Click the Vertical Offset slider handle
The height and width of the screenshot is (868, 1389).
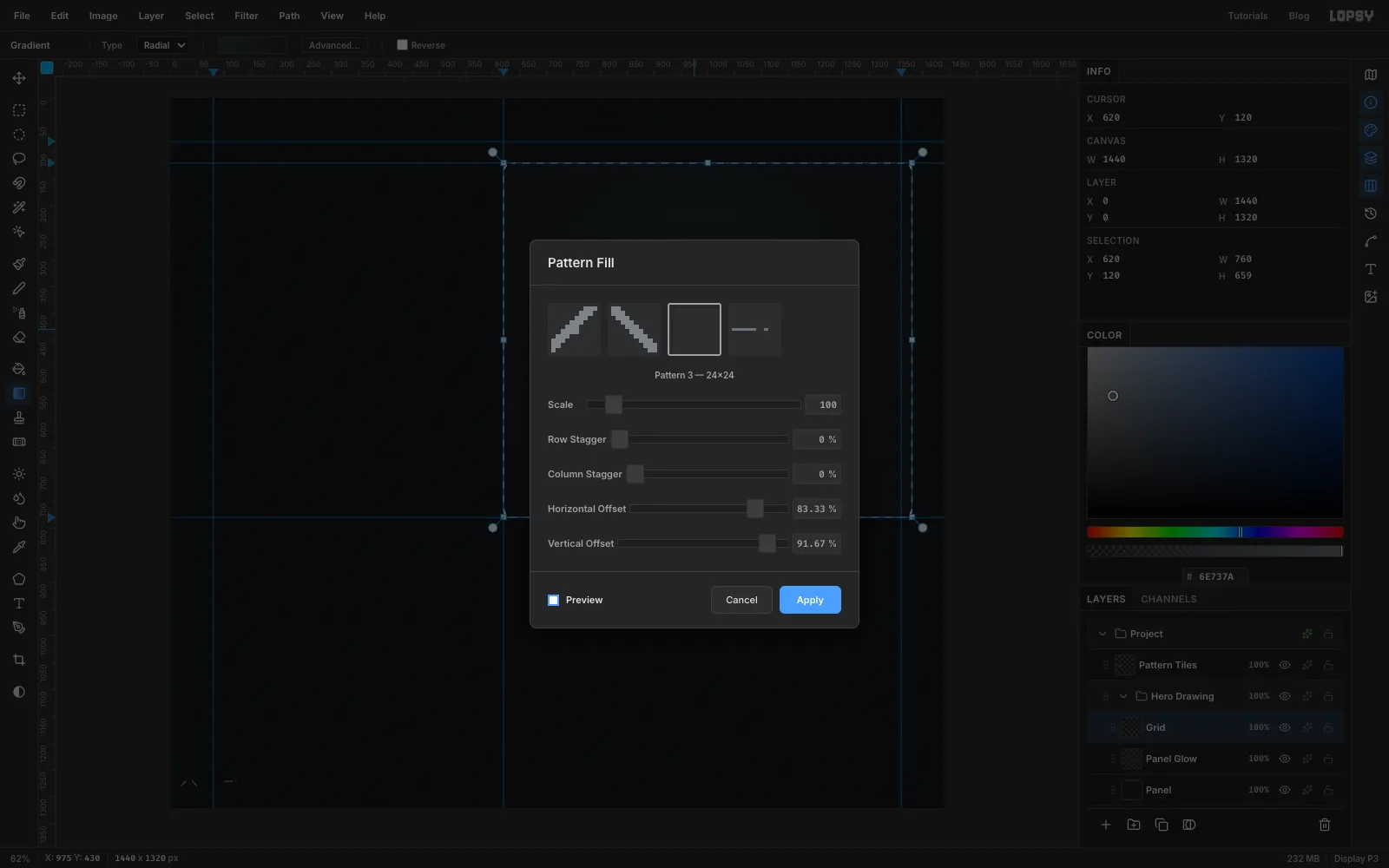pyautogui.click(x=767, y=543)
